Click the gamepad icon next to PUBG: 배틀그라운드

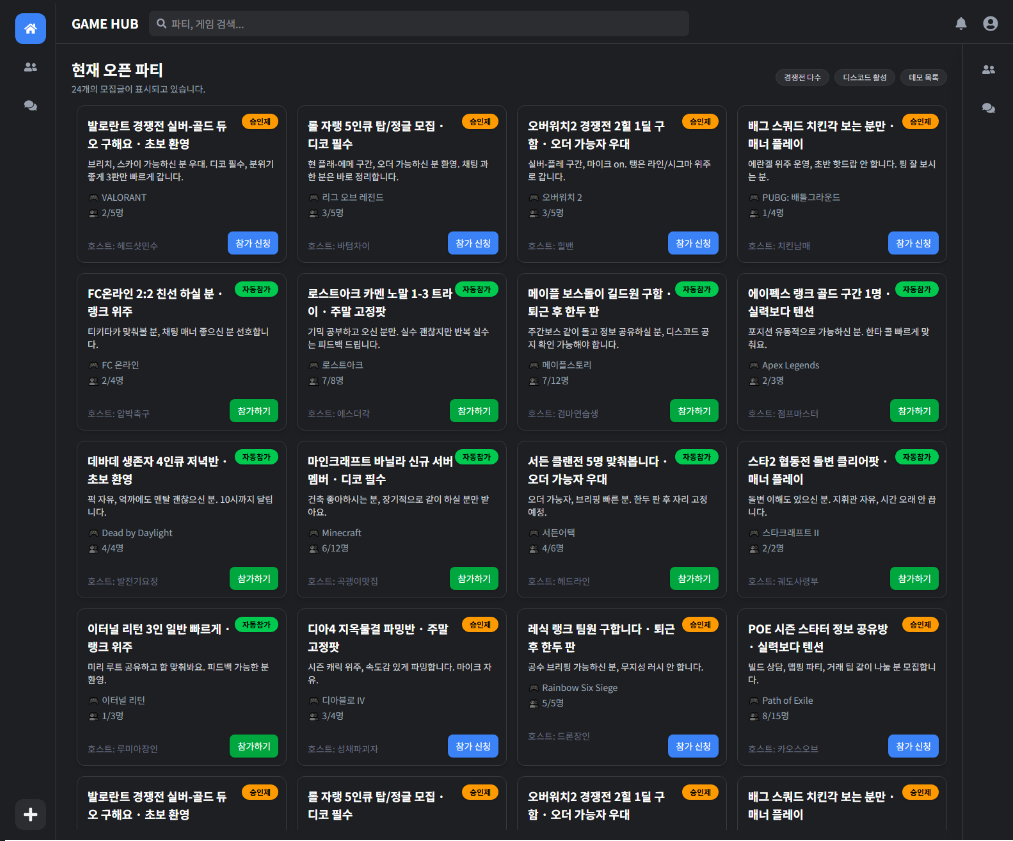click(754, 198)
